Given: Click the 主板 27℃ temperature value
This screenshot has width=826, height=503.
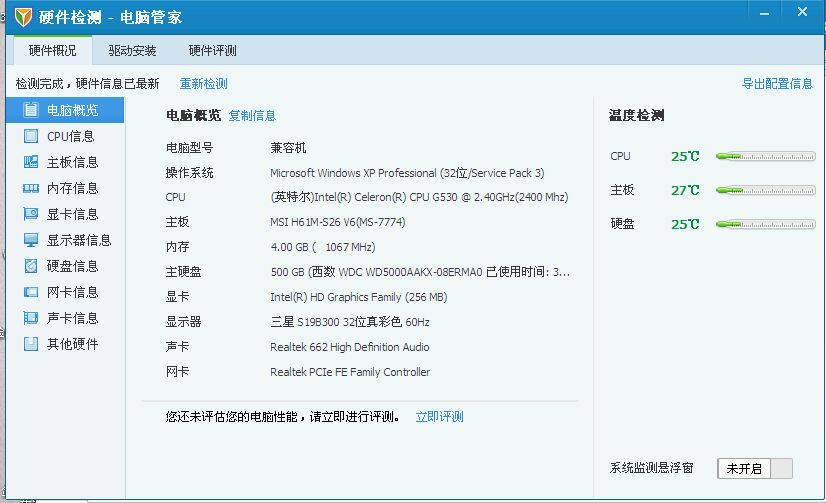Looking at the screenshot, I should tap(685, 190).
